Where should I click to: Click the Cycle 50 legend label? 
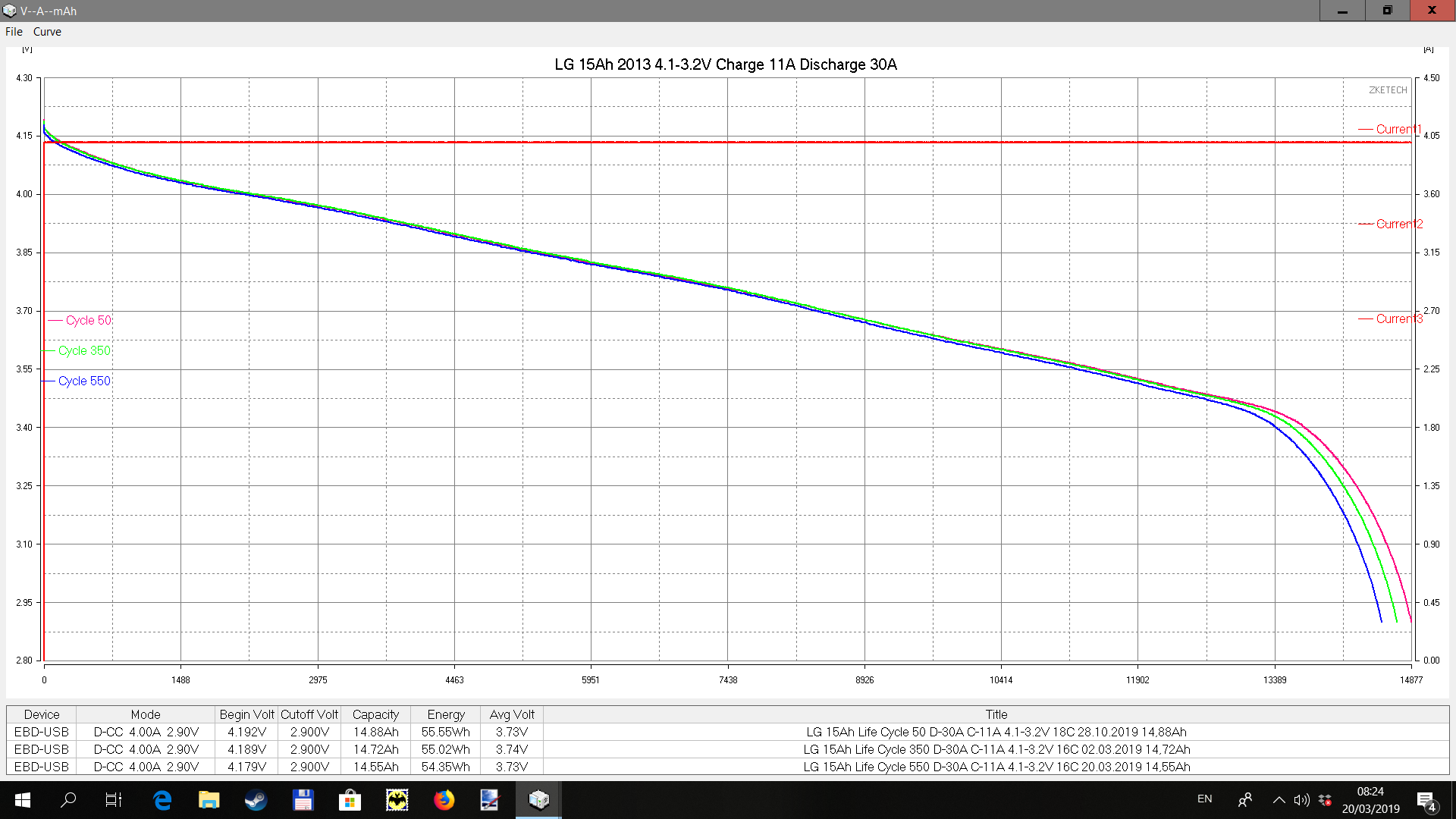click(x=88, y=320)
